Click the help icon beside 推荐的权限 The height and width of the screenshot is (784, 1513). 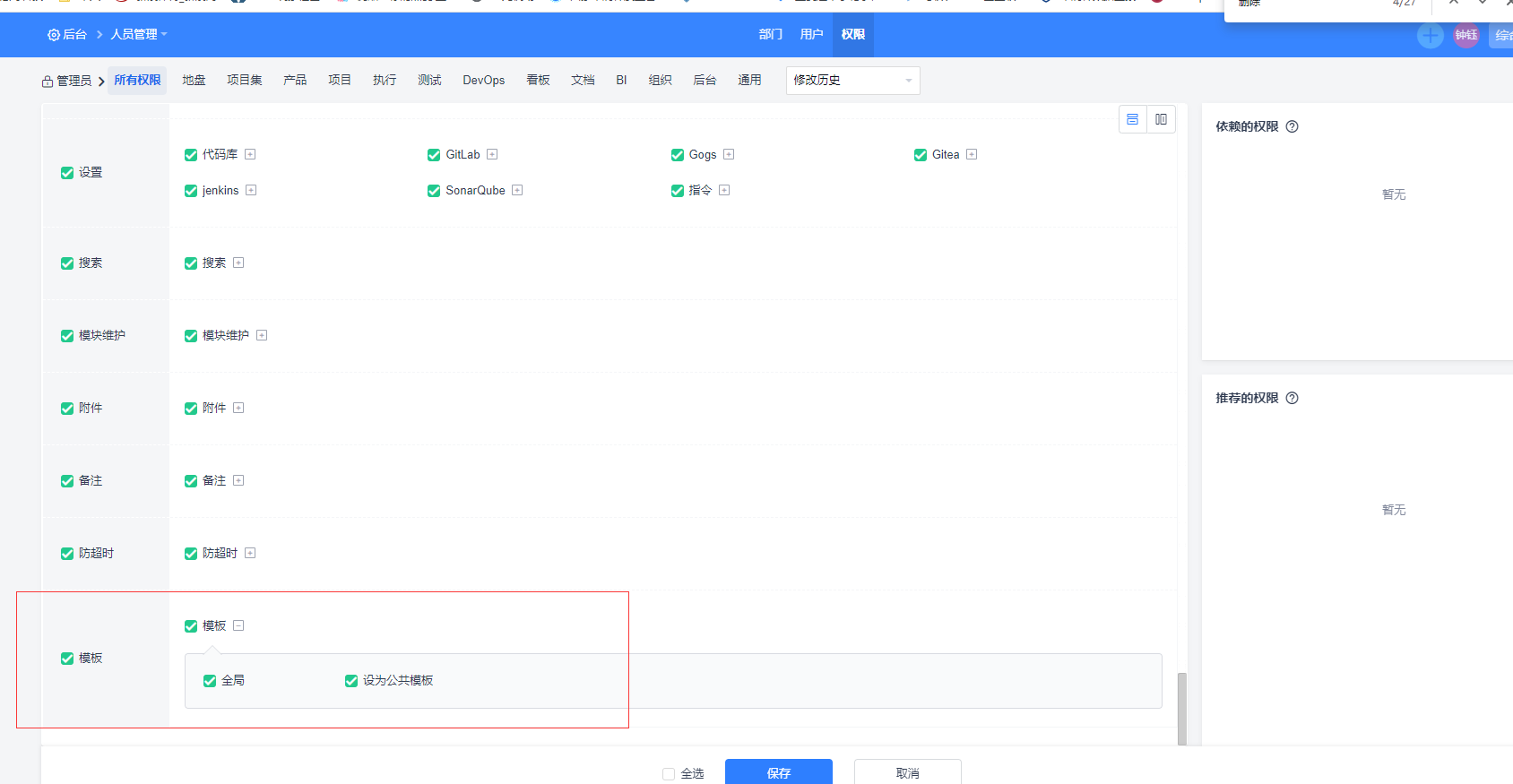(x=1292, y=398)
